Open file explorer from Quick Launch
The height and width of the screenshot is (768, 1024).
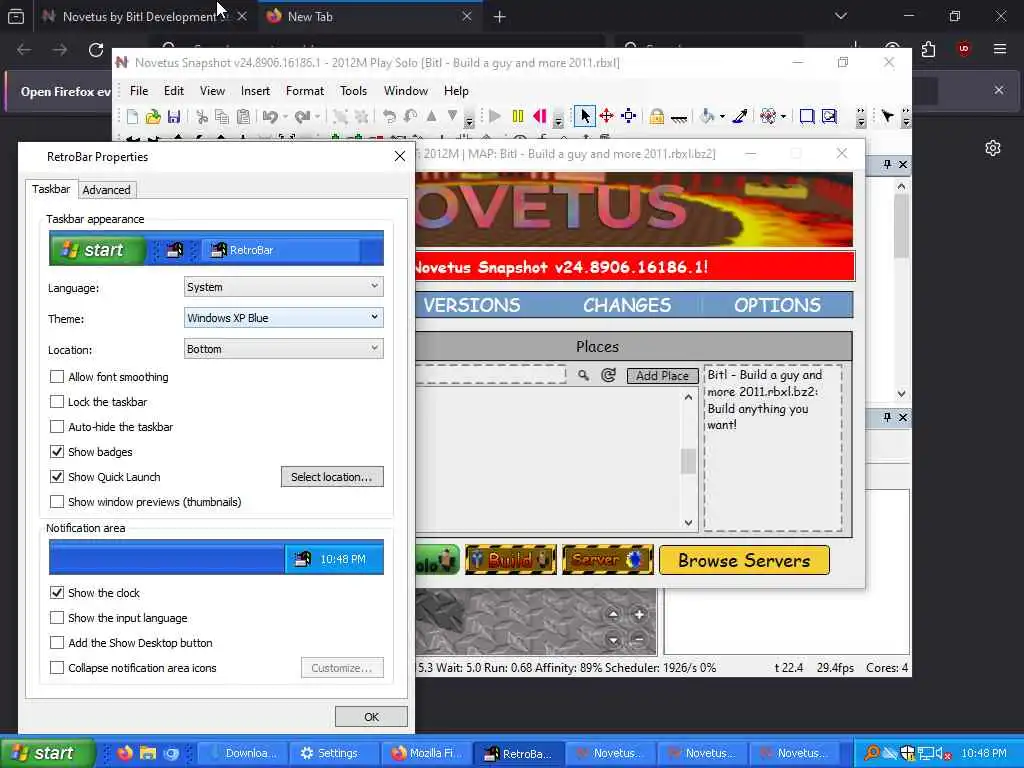(x=148, y=753)
